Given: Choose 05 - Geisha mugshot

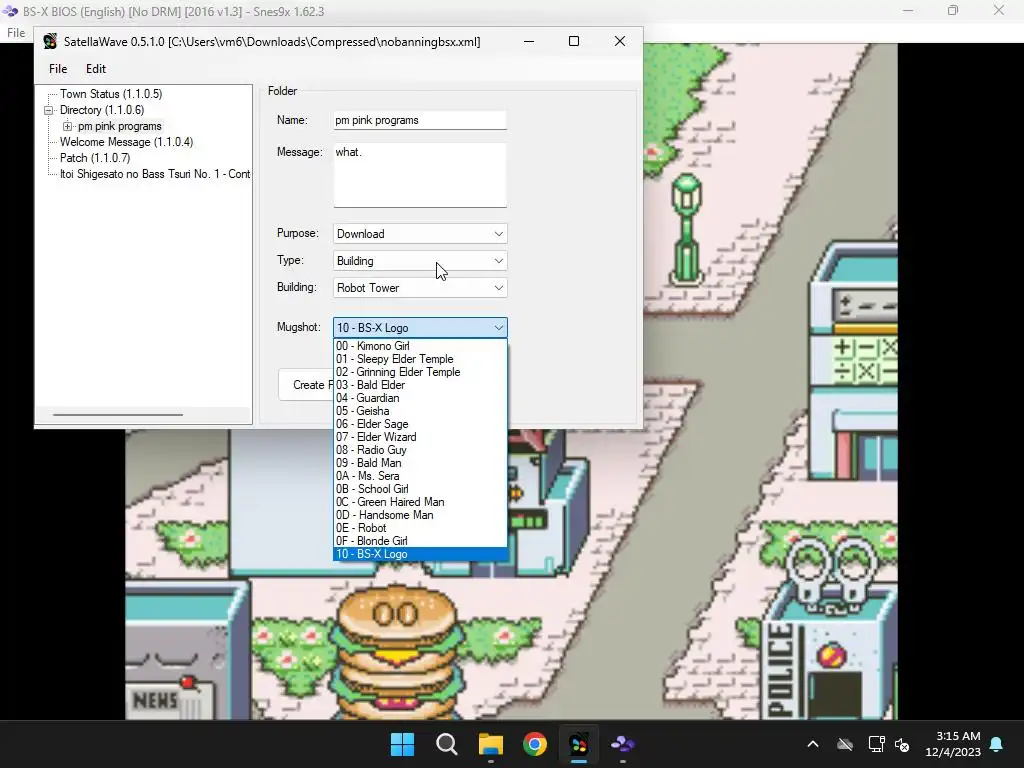Looking at the screenshot, I should pyautogui.click(x=420, y=411).
